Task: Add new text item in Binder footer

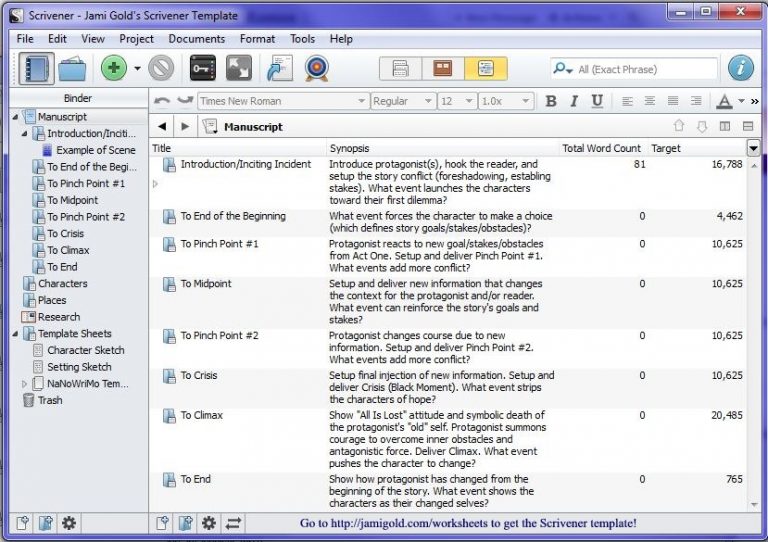Action: click(22, 523)
